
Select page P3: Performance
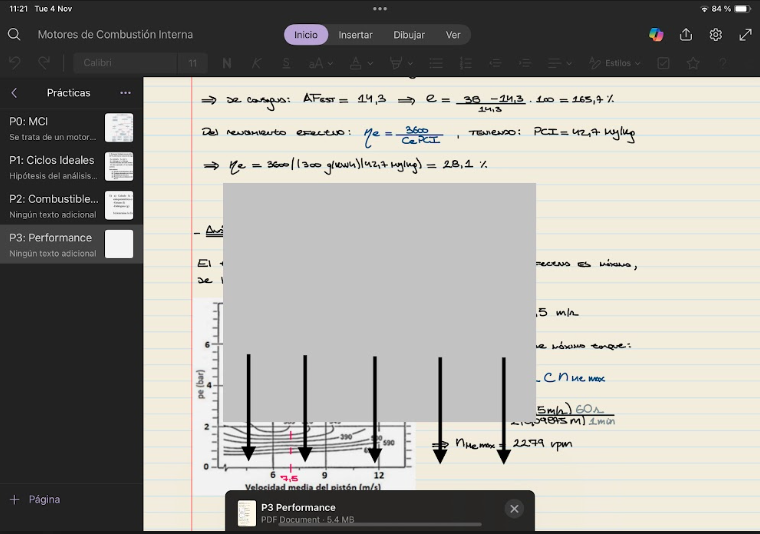tap(71, 244)
